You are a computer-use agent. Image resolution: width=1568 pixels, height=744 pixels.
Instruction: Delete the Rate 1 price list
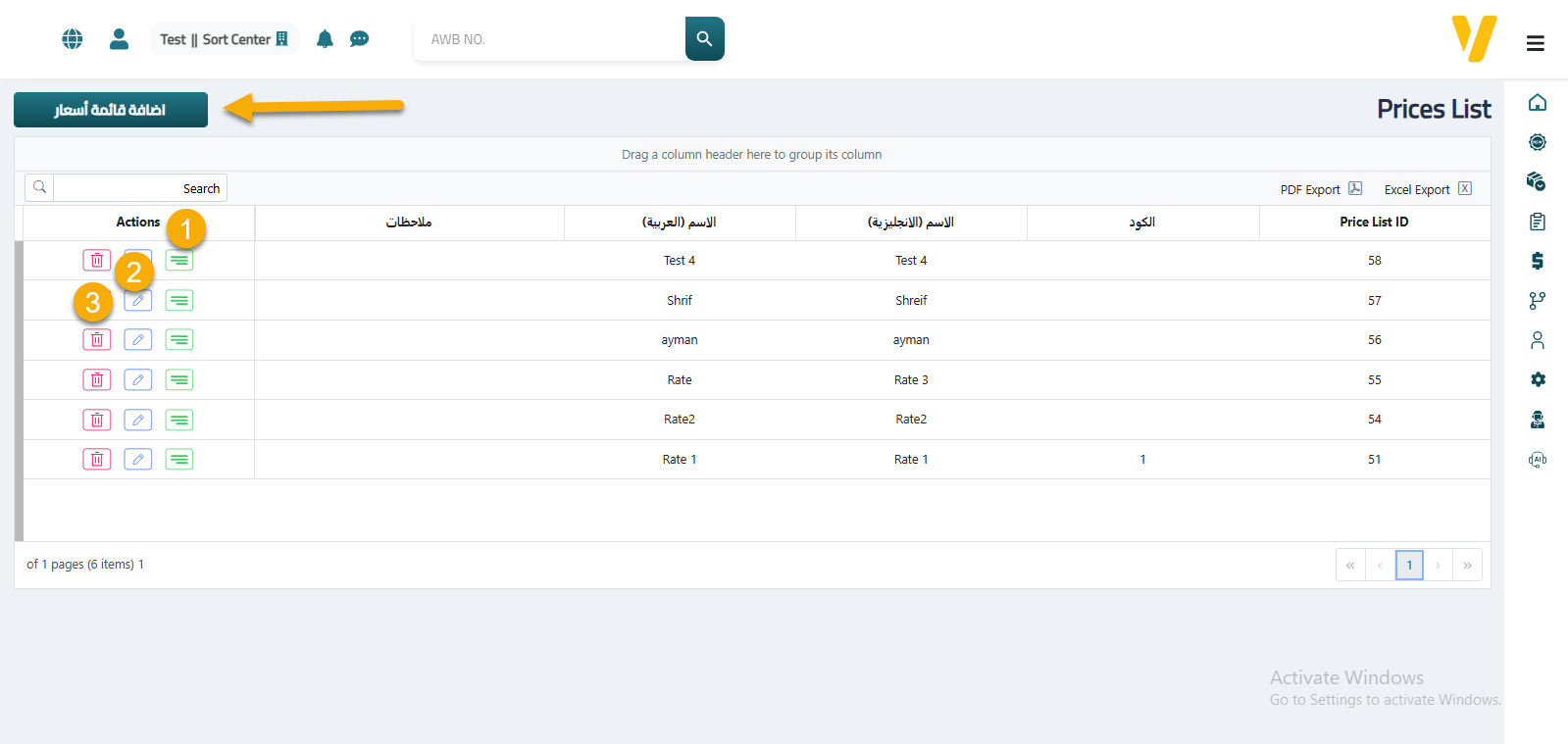coord(97,459)
